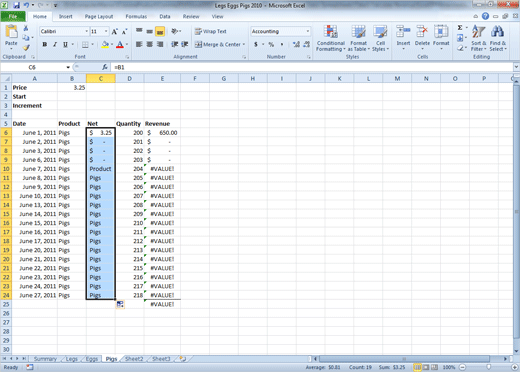Open Cell Styles gallery
Image resolution: width=520 pixels, height=372 pixels.
click(x=380, y=38)
